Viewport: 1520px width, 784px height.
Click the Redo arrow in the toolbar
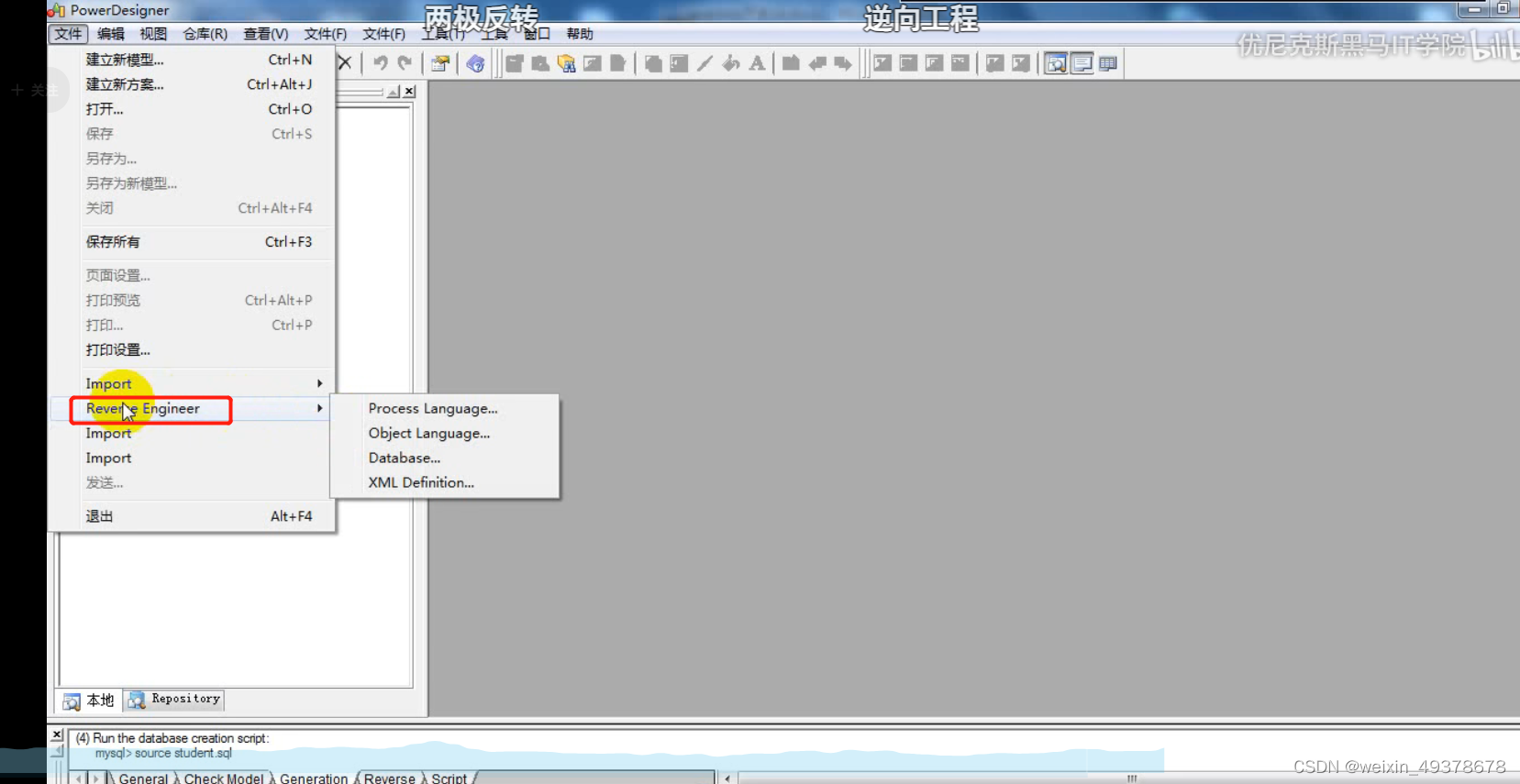click(405, 63)
